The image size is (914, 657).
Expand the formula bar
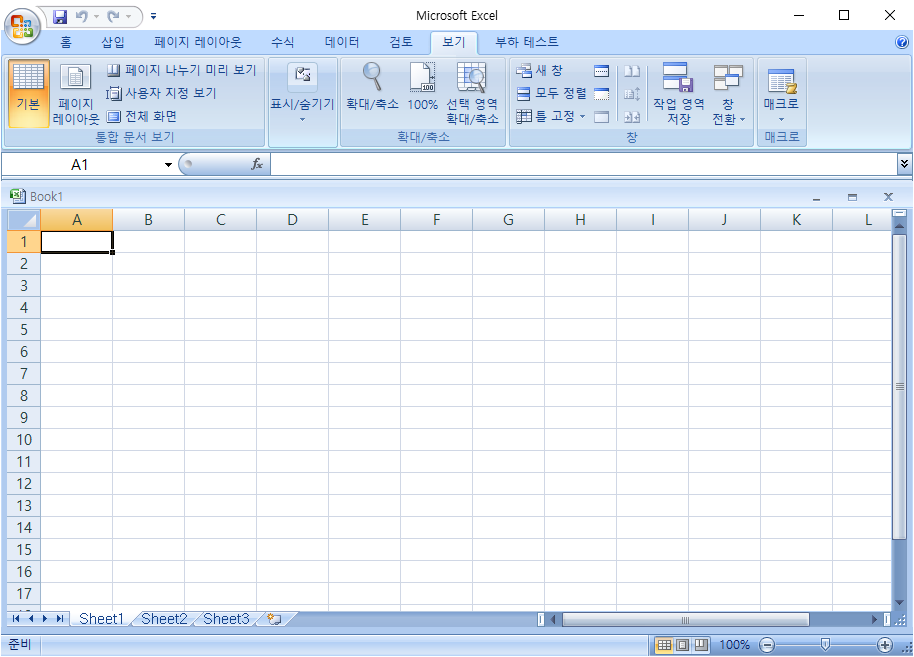[904, 164]
